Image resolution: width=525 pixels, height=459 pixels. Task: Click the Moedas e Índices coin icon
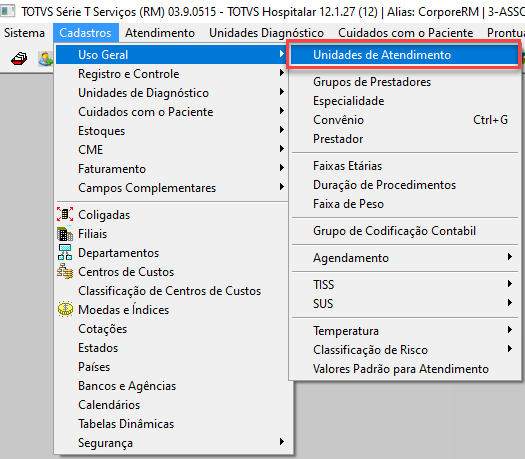tap(65, 309)
